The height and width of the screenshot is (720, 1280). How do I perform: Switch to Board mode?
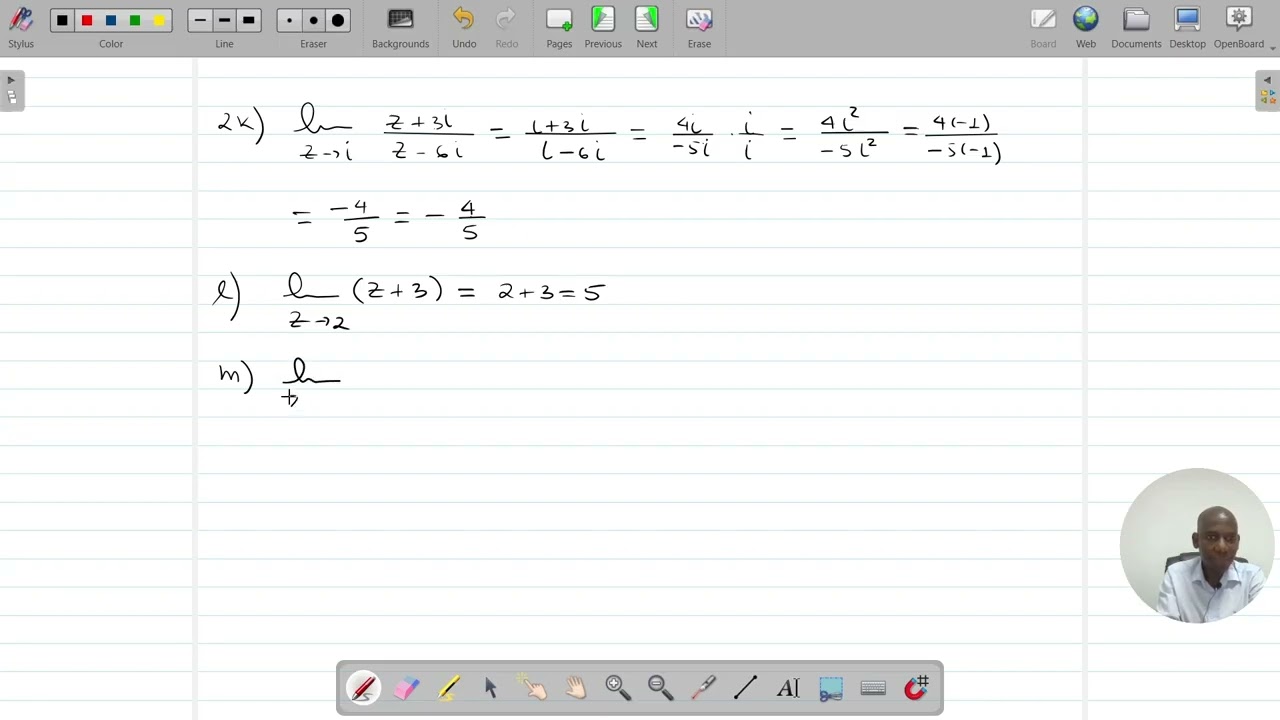(1043, 27)
